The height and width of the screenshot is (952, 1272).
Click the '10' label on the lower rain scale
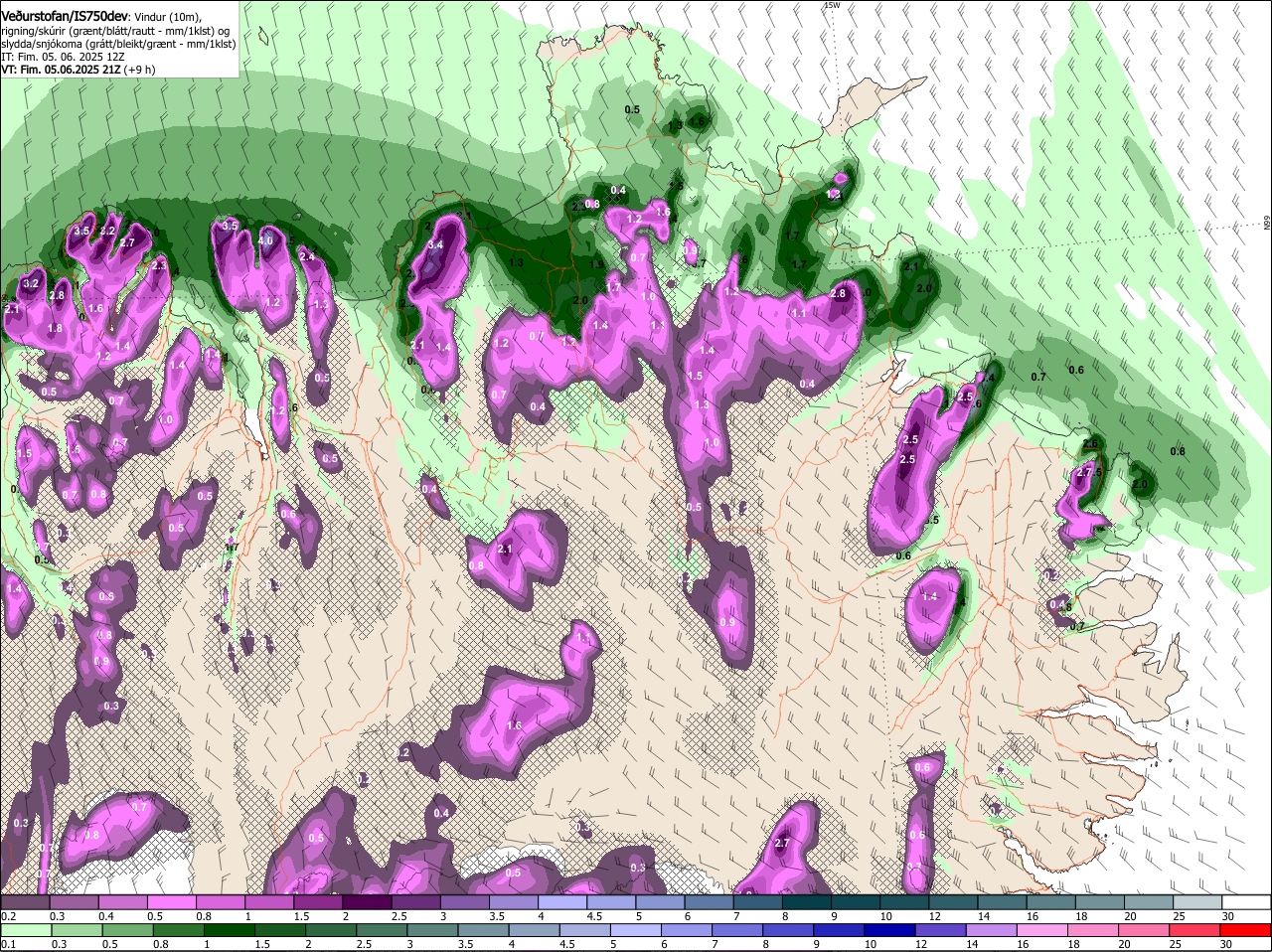pos(870,944)
